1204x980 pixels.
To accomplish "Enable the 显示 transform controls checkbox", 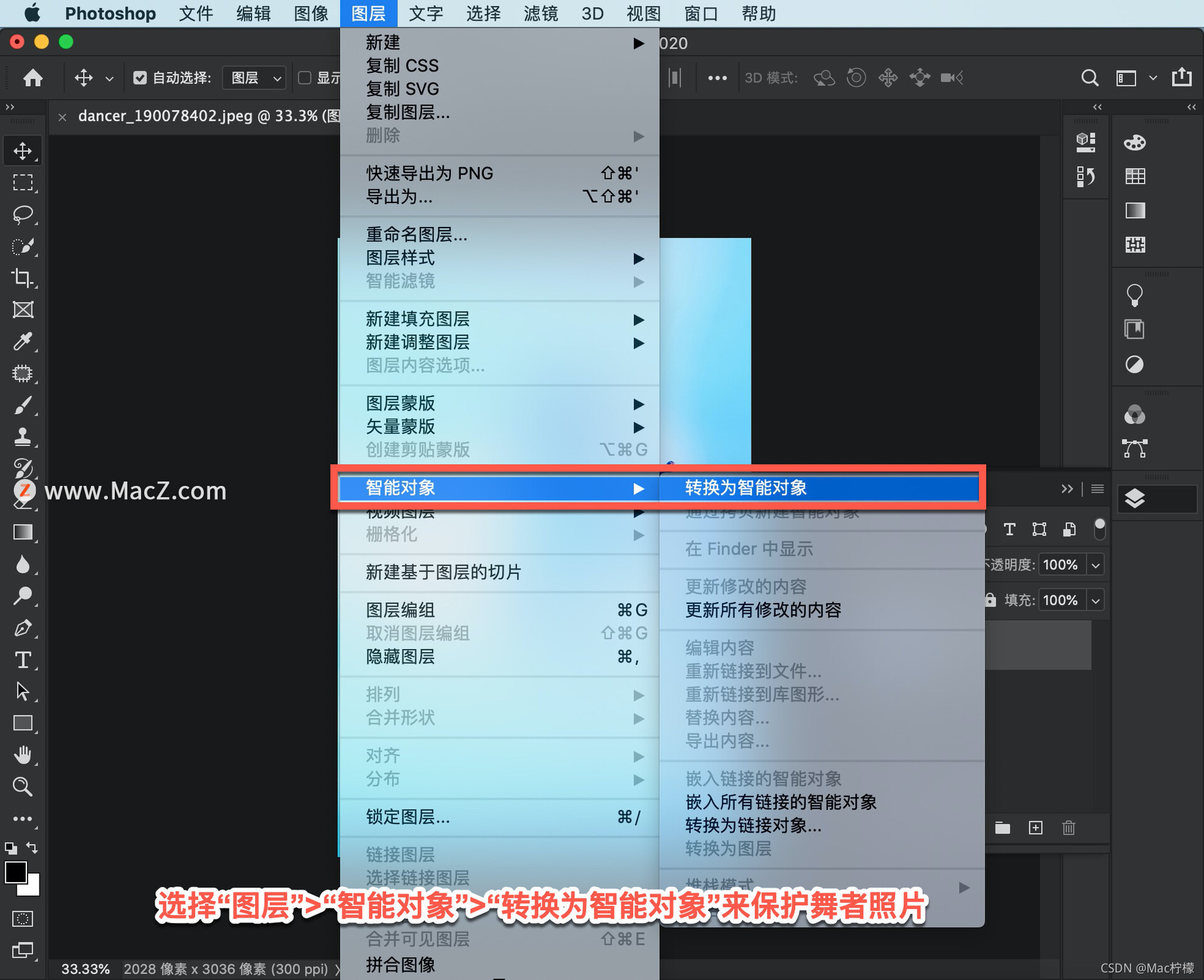I will tap(305, 78).
